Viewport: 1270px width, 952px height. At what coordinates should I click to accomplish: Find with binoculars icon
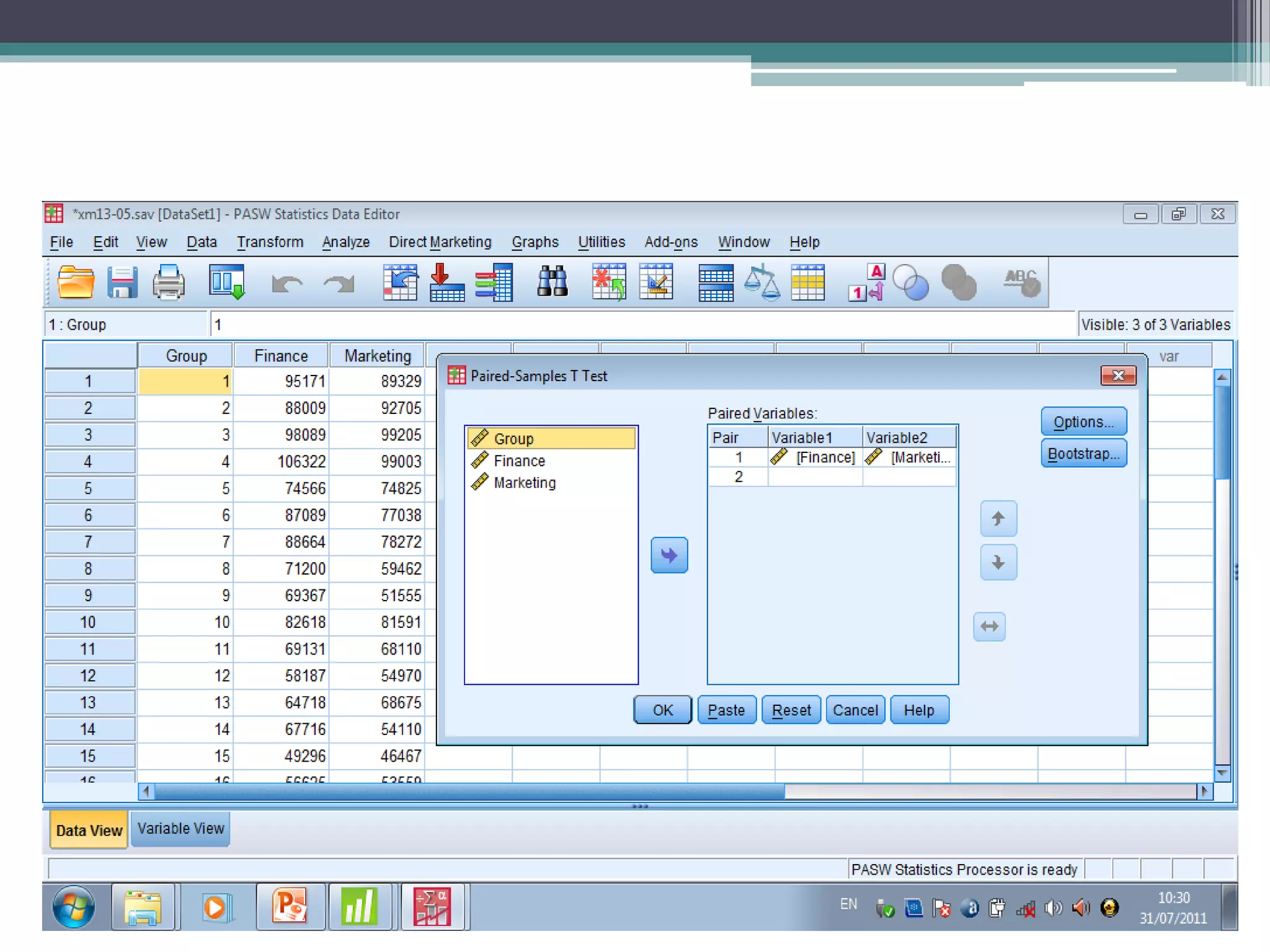pyautogui.click(x=552, y=282)
